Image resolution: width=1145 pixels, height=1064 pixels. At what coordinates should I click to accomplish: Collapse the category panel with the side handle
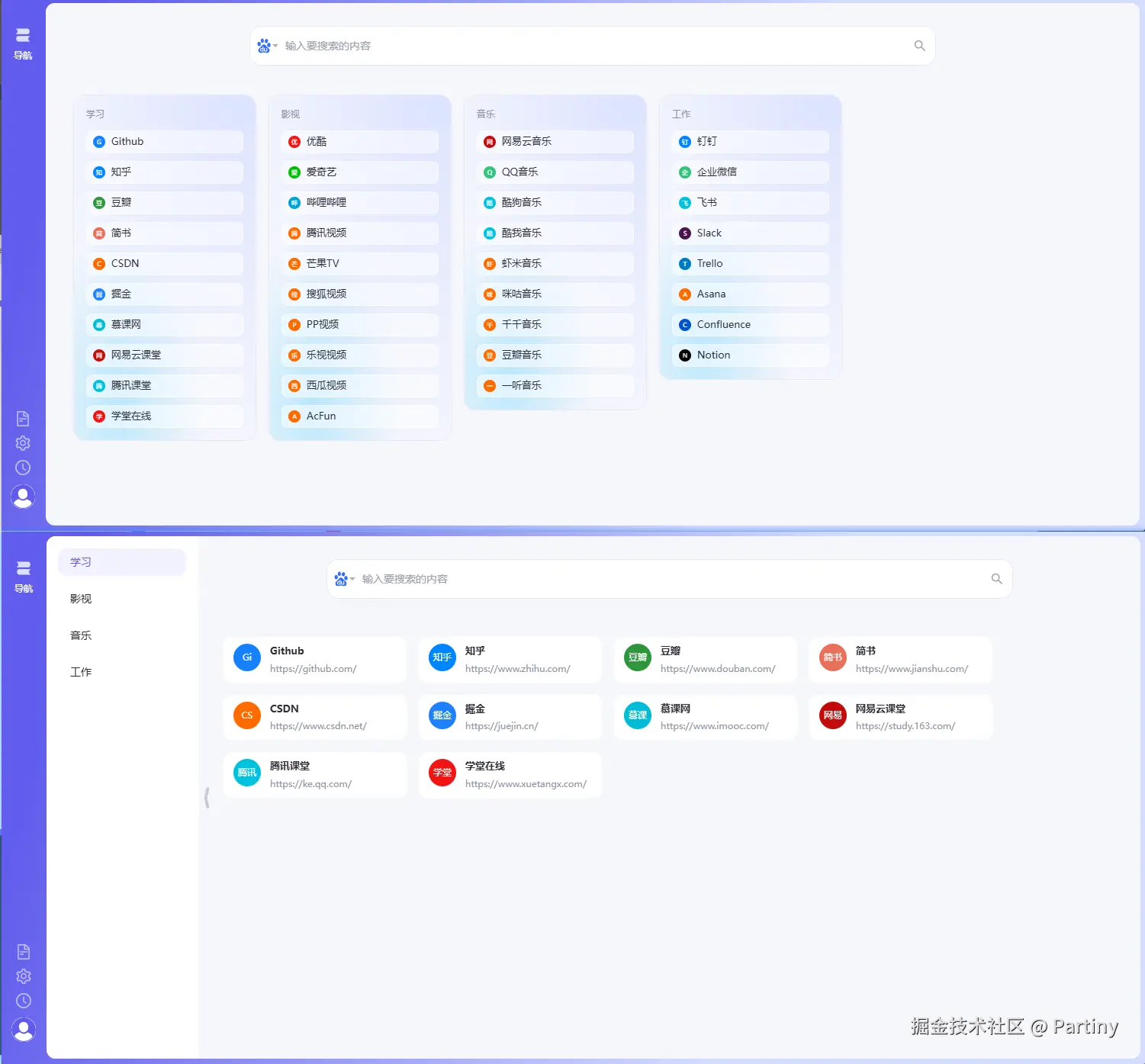pyautogui.click(x=207, y=798)
